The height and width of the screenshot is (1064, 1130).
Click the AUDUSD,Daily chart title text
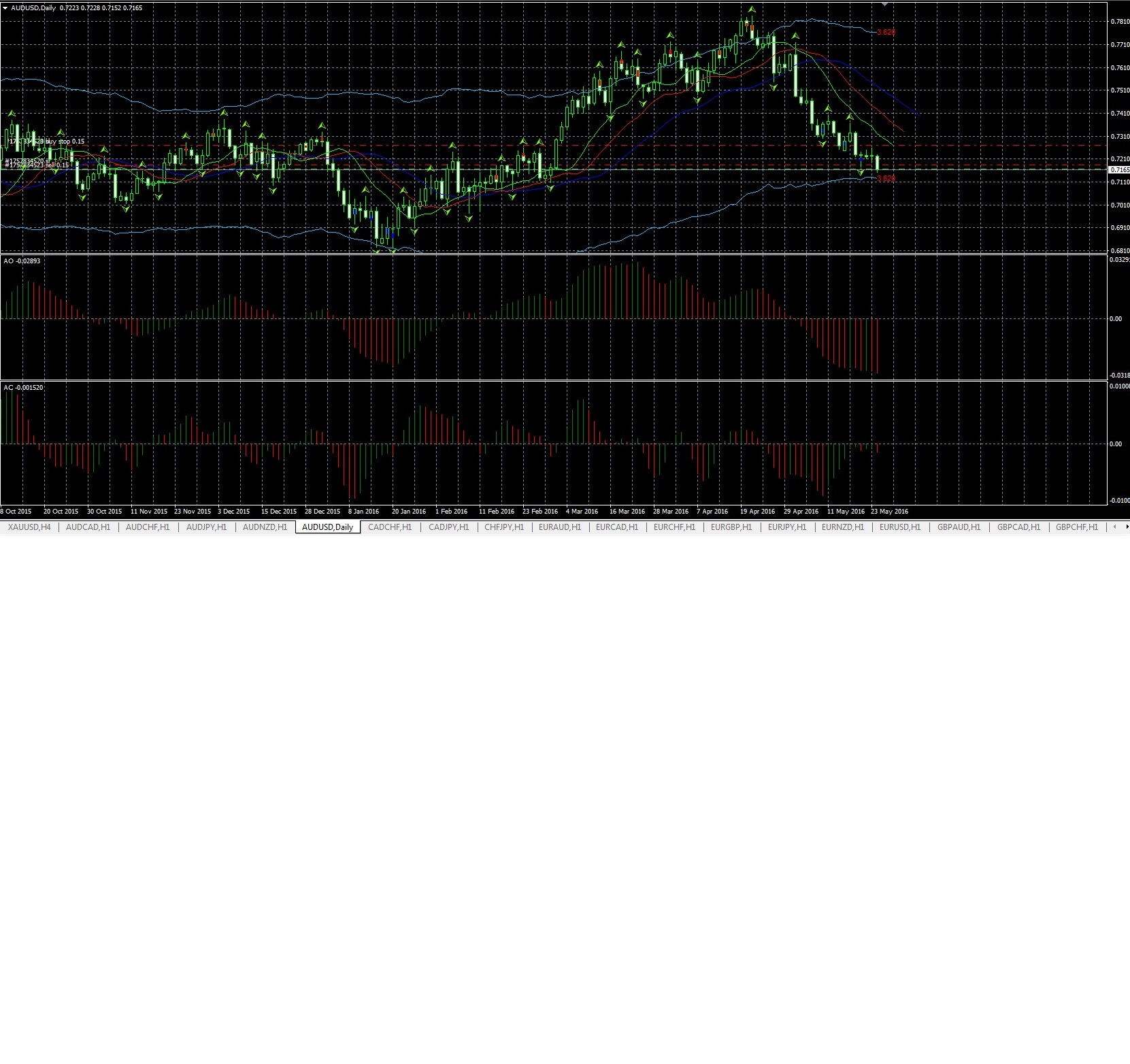(33, 8)
